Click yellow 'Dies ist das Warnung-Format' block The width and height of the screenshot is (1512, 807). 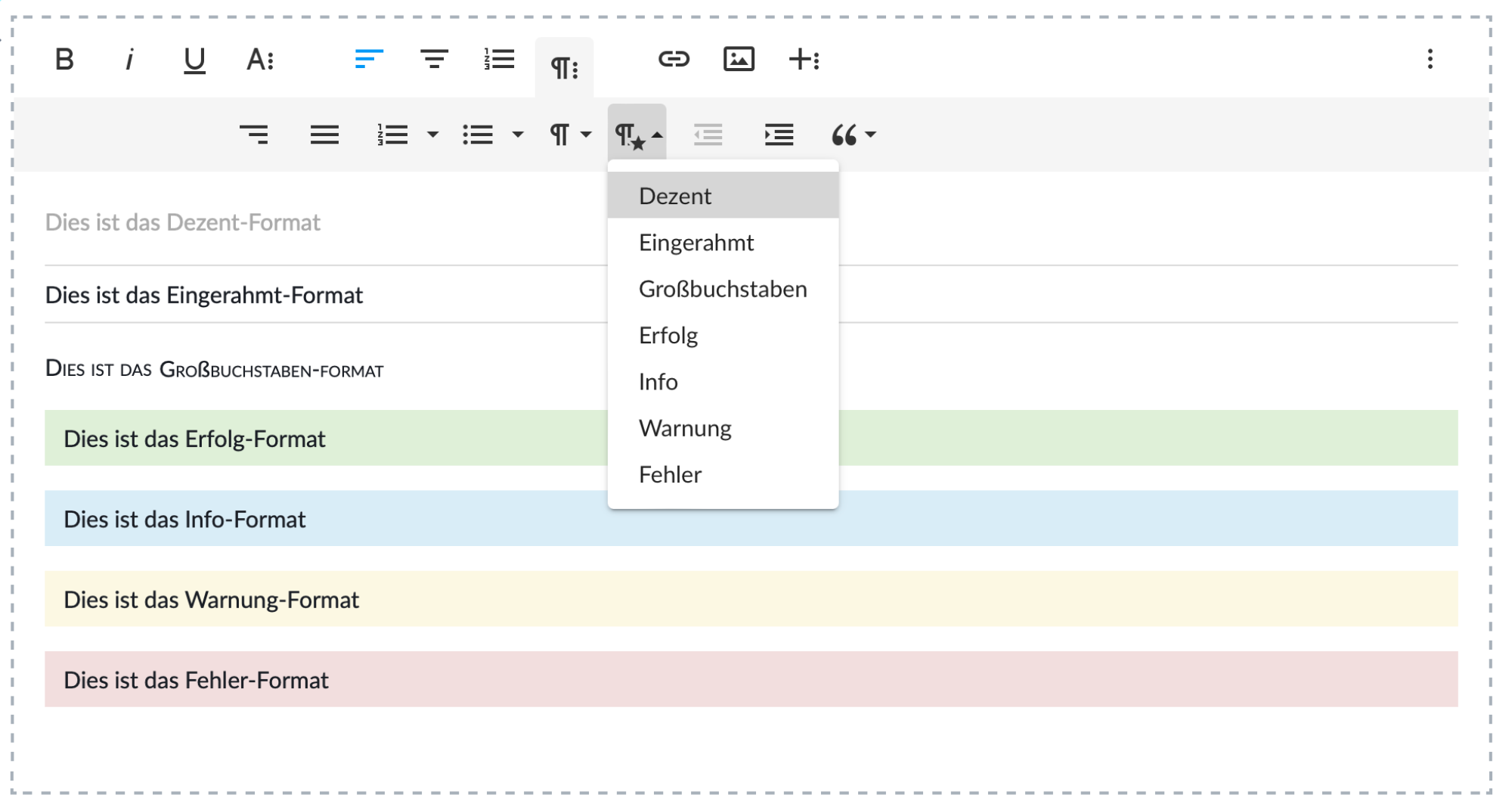[751, 599]
